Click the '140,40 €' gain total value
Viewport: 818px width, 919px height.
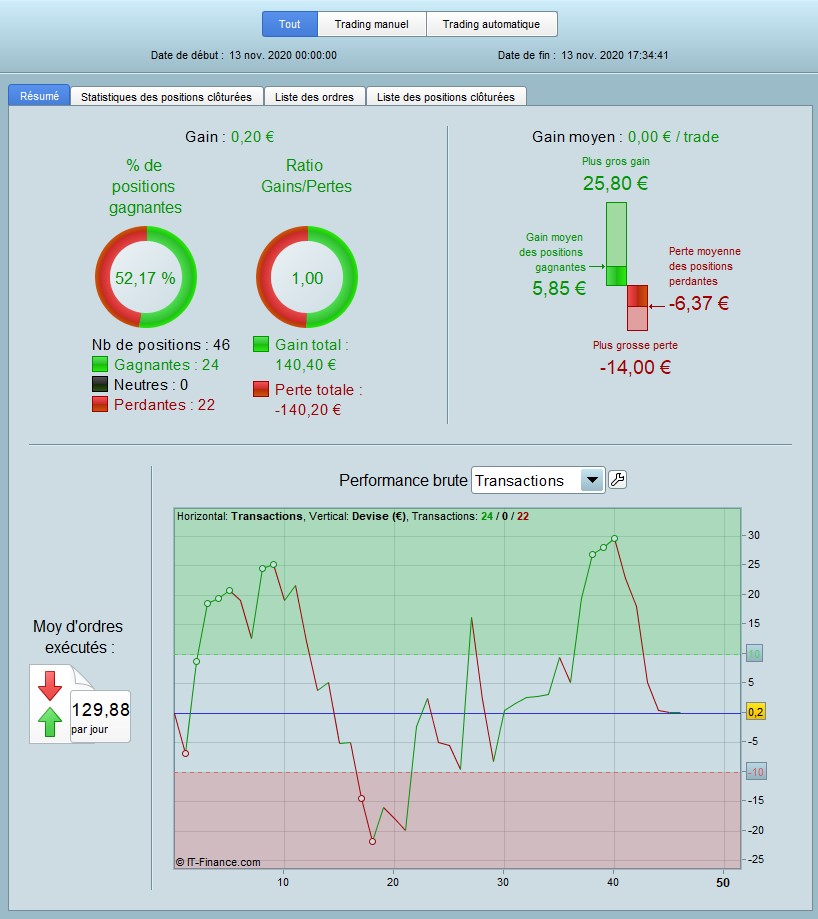(306, 365)
